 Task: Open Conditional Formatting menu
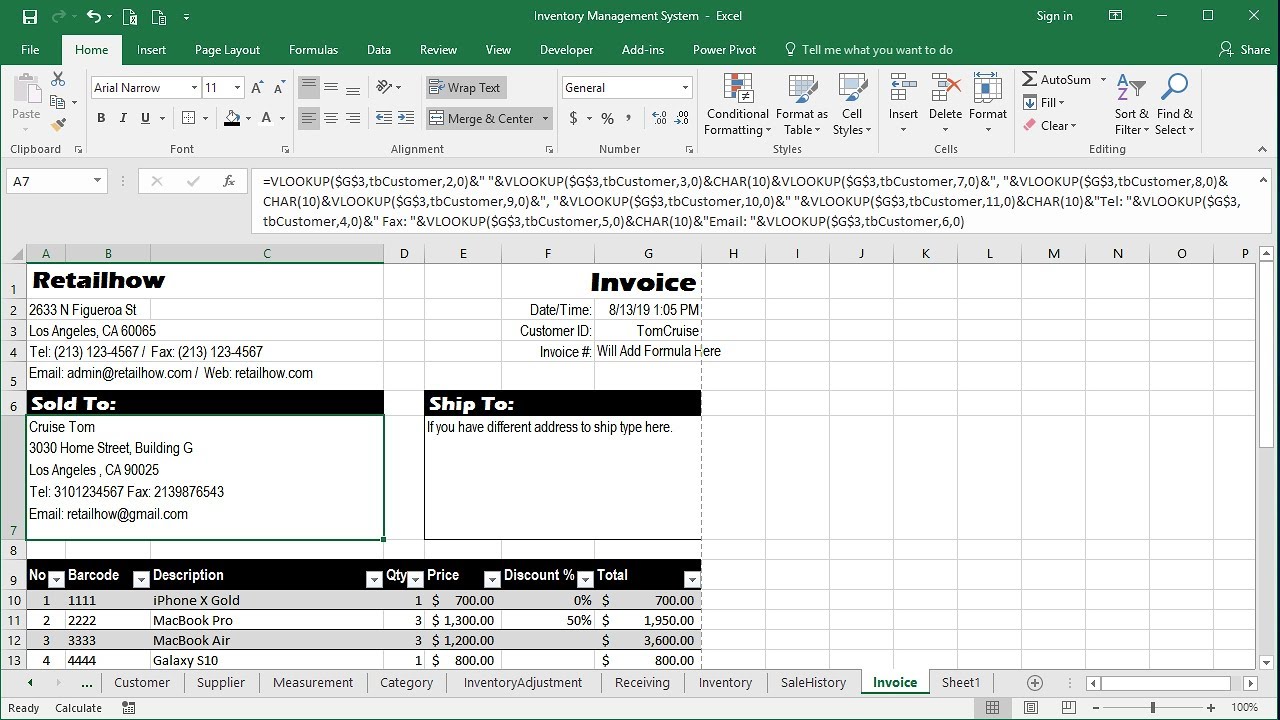pyautogui.click(x=737, y=104)
